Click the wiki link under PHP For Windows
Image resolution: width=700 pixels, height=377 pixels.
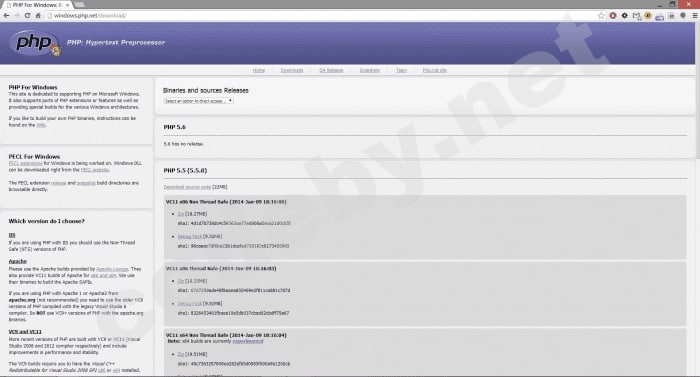point(41,125)
